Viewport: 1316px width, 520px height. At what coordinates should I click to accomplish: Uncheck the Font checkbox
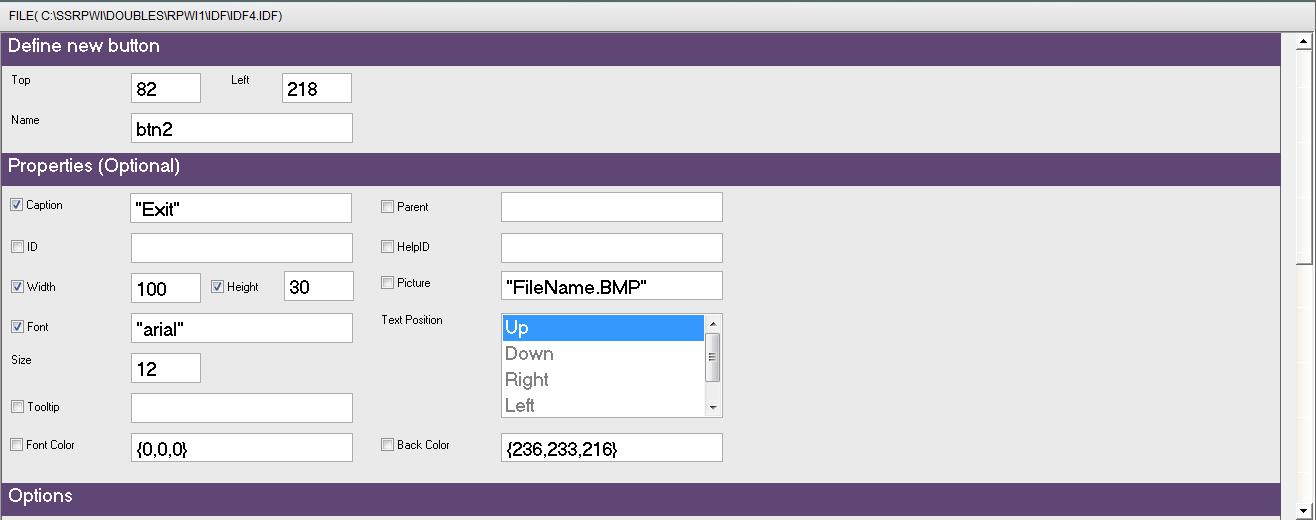coord(17,327)
